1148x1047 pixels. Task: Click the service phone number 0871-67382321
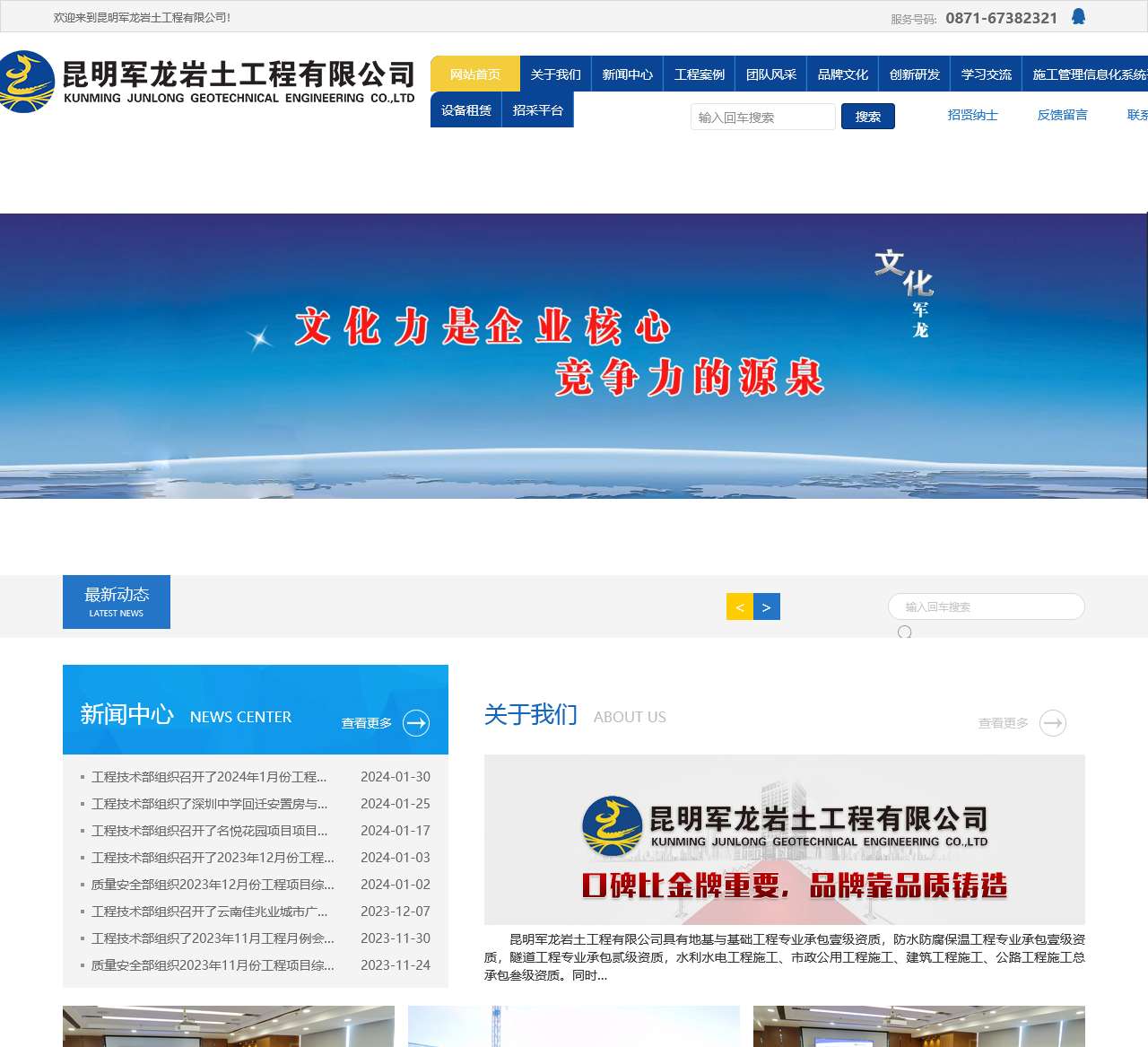pyautogui.click(x=1002, y=18)
